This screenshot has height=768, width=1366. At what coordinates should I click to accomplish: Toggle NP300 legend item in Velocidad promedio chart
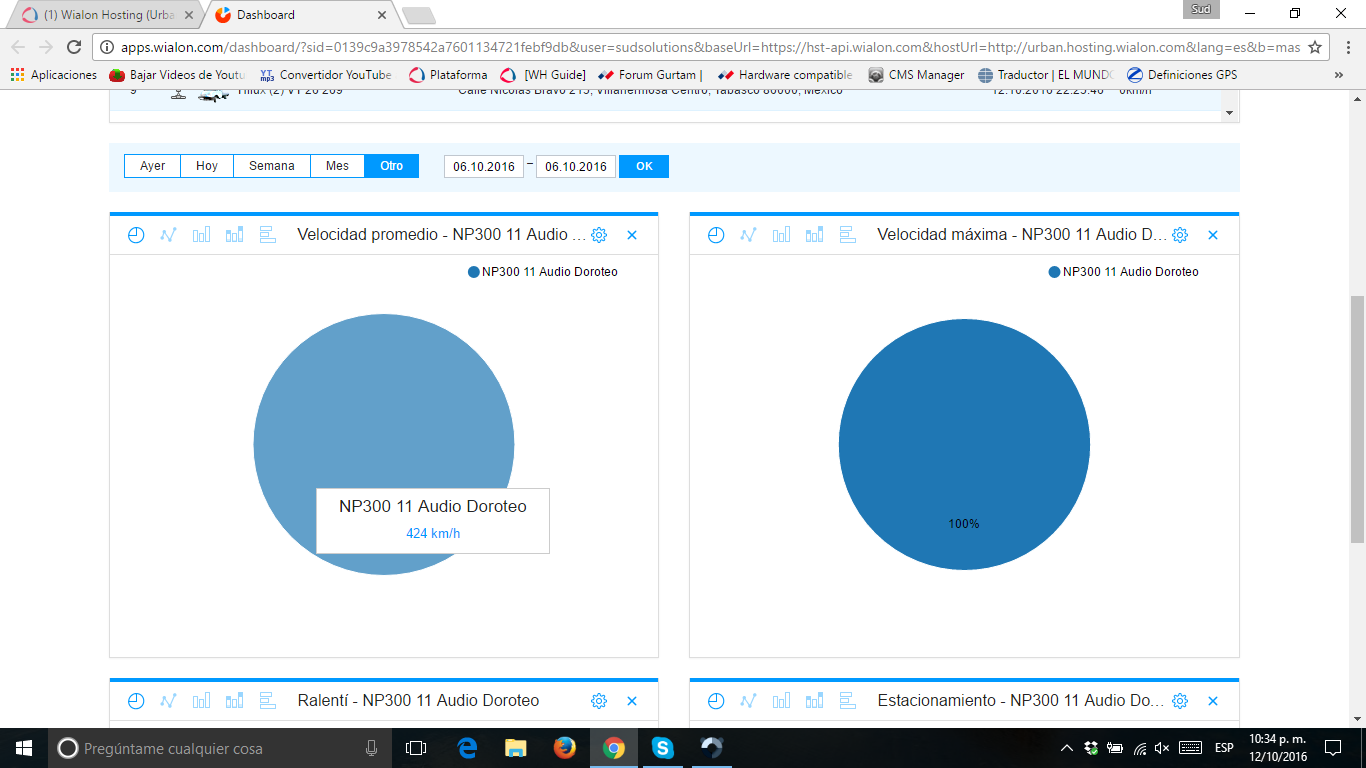click(x=543, y=272)
